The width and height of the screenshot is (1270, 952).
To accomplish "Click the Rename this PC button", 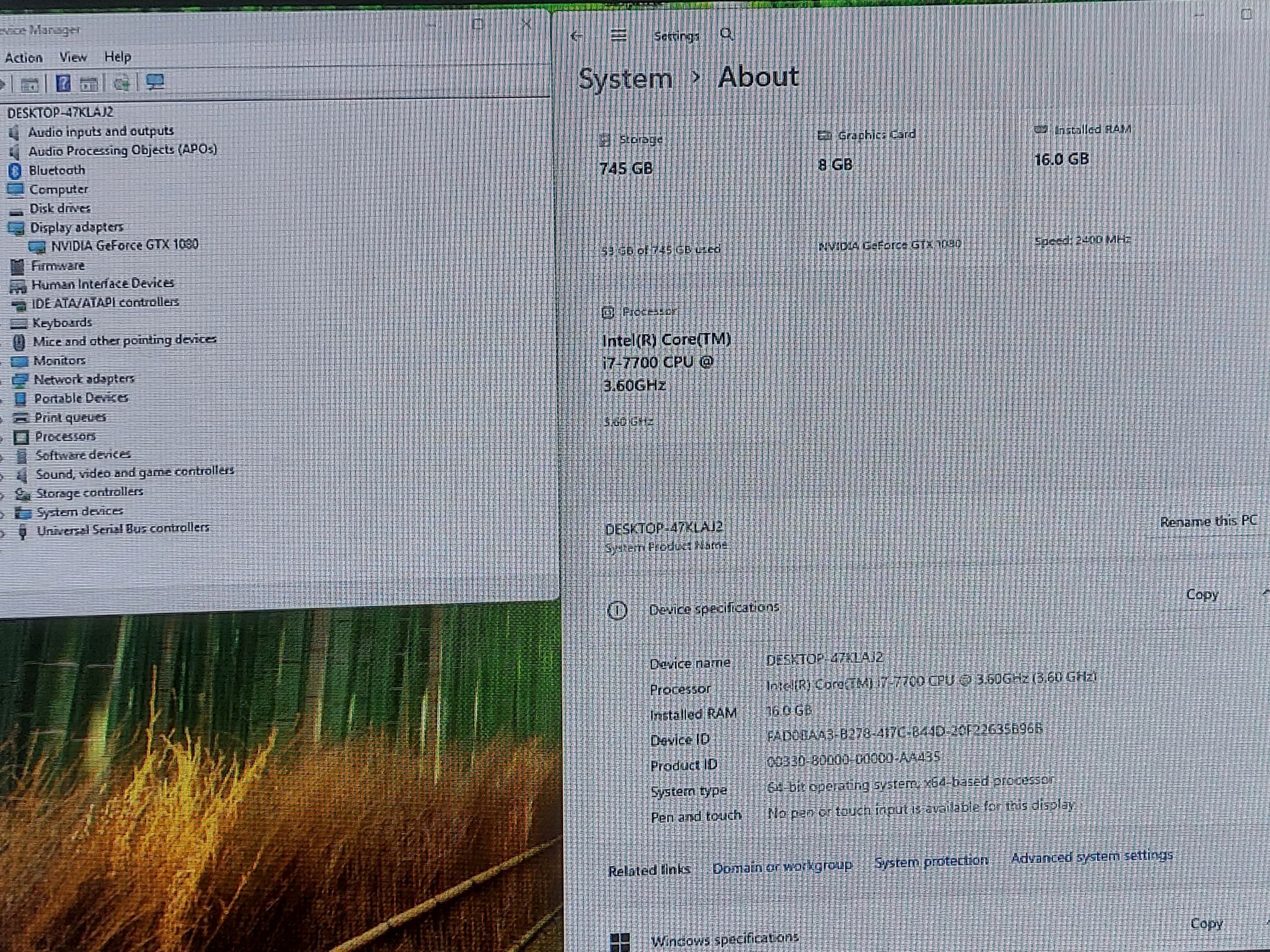I will (x=1208, y=521).
